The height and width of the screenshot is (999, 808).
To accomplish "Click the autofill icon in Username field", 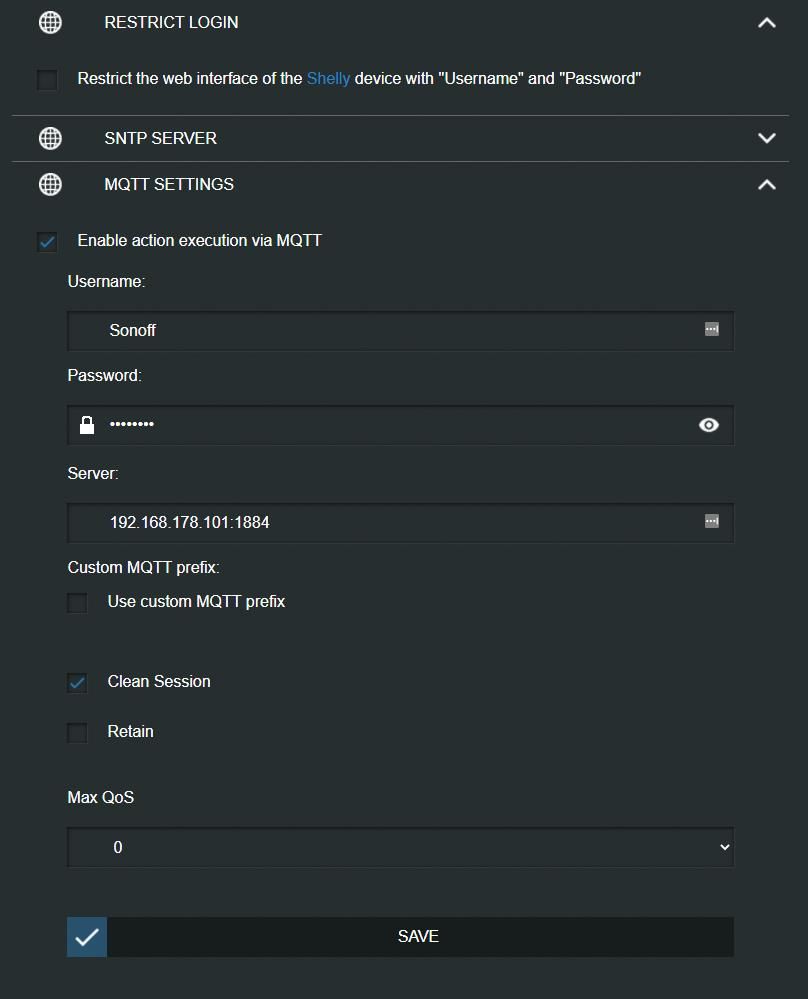I will click(712, 329).
